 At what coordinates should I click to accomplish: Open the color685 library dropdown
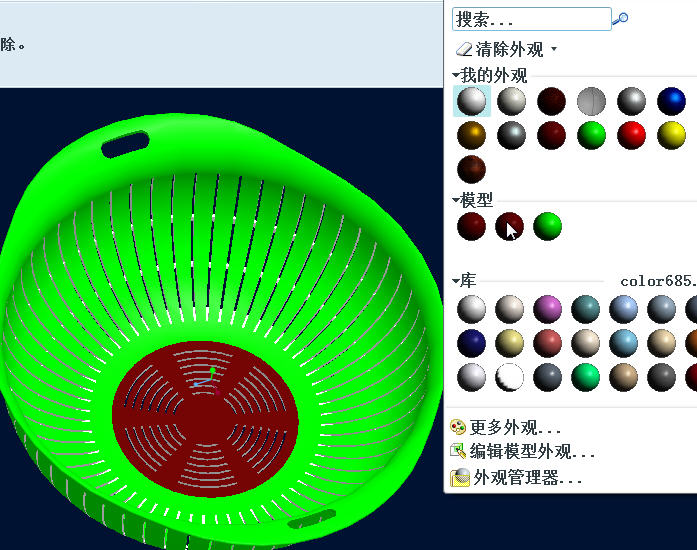658,281
